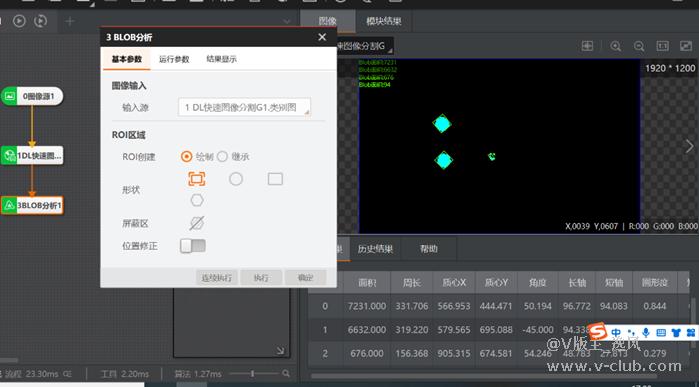Viewport: 699px width, 387px height.
Task: Close the 3 BLOB分析 dialog
Action: (322, 37)
